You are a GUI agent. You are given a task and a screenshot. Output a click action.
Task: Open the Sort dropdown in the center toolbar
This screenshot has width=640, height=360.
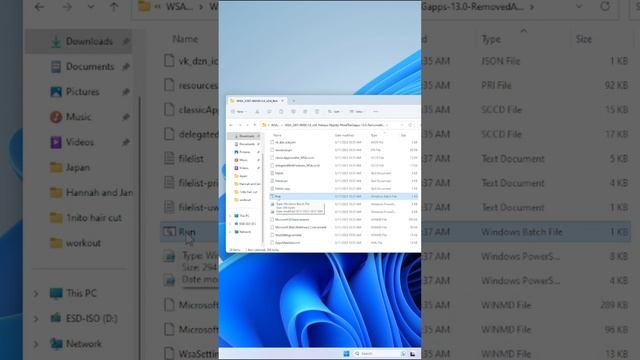pyautogui.click(x=334, y=111)
